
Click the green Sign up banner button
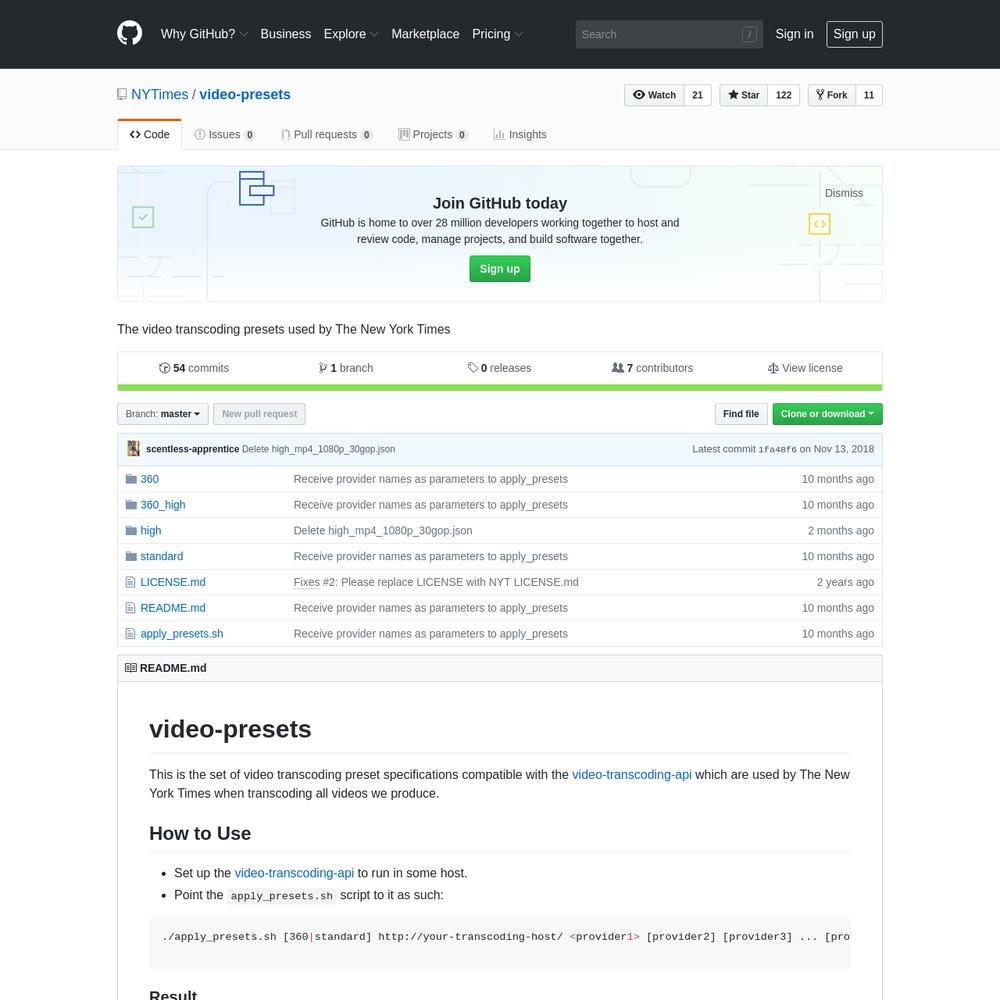(x=499, y=268)
